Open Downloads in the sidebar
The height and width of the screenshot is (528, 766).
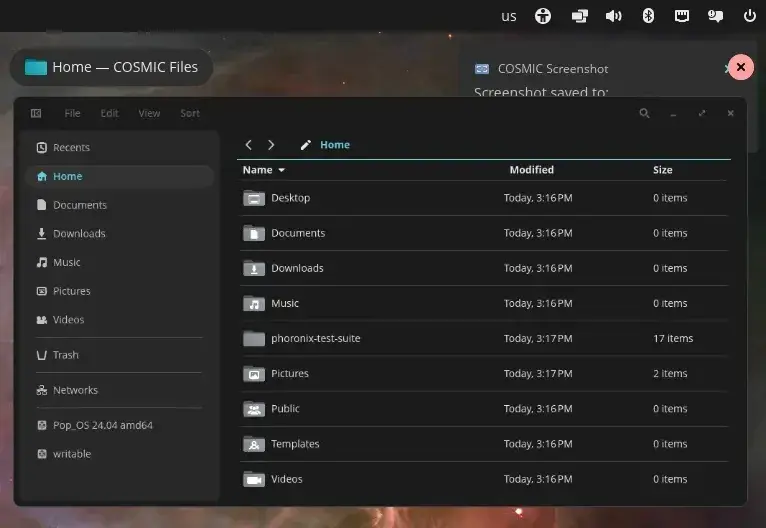click(x=120, y=233)
